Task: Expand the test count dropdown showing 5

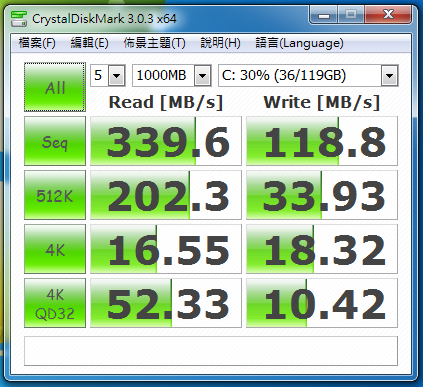Action: click(x=117, y=76)
